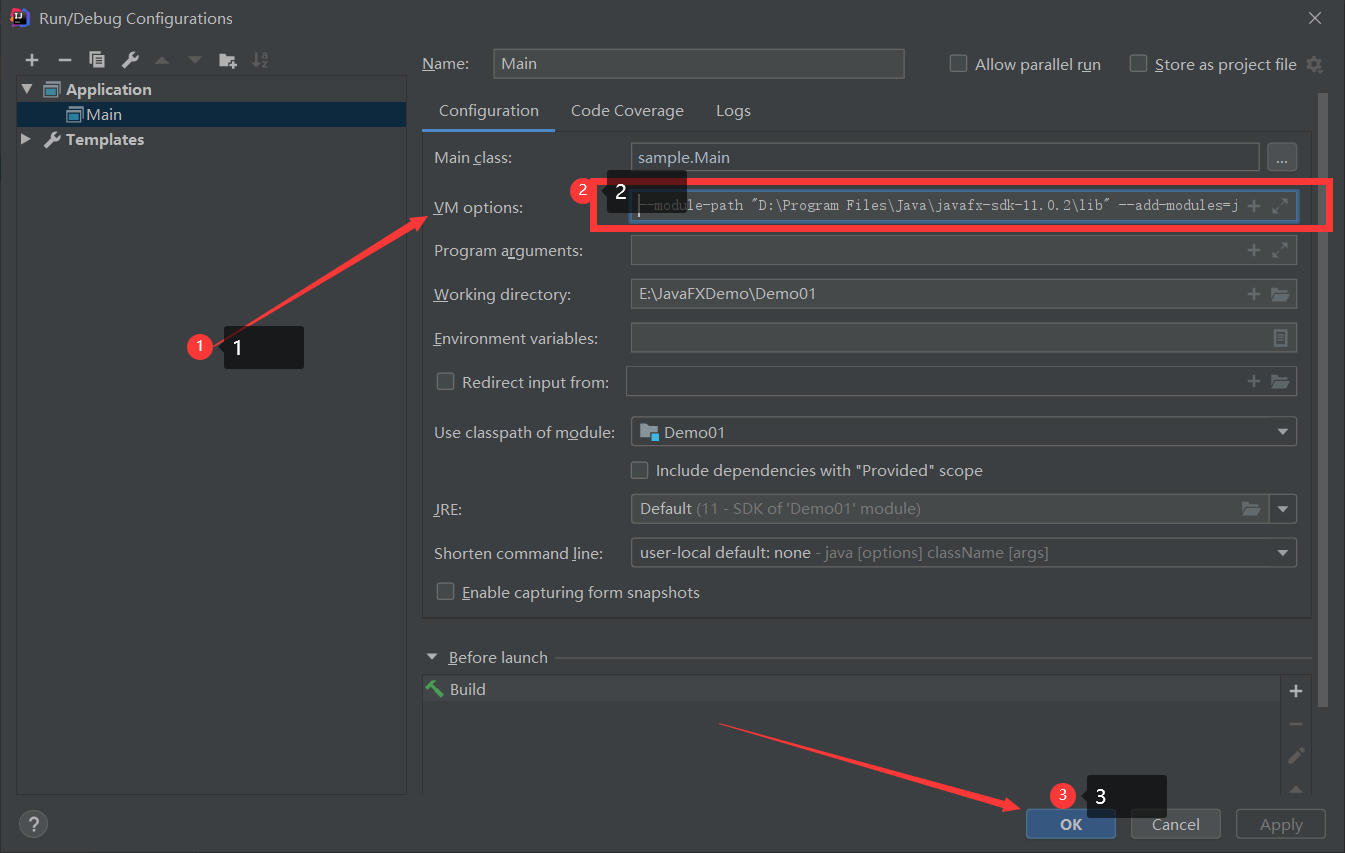Select Build task in Before launch list
The height and width of the screenshot is (853, 1345).
pyautogui.click(x=851, y=689)
